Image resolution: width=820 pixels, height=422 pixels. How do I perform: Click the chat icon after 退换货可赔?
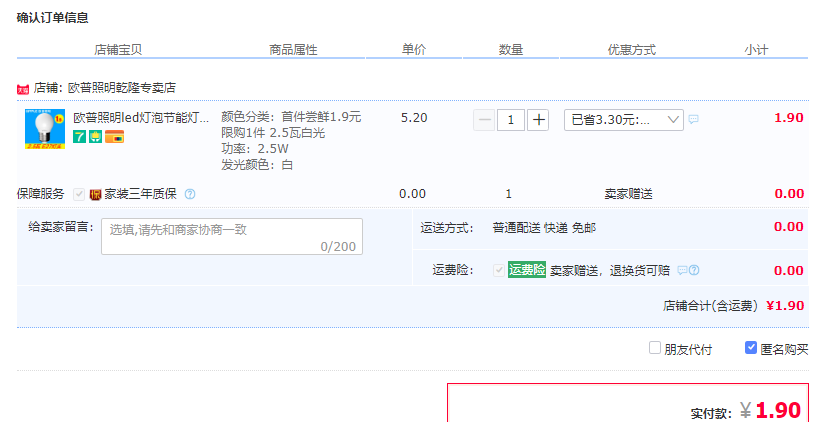tap(682, 270)
